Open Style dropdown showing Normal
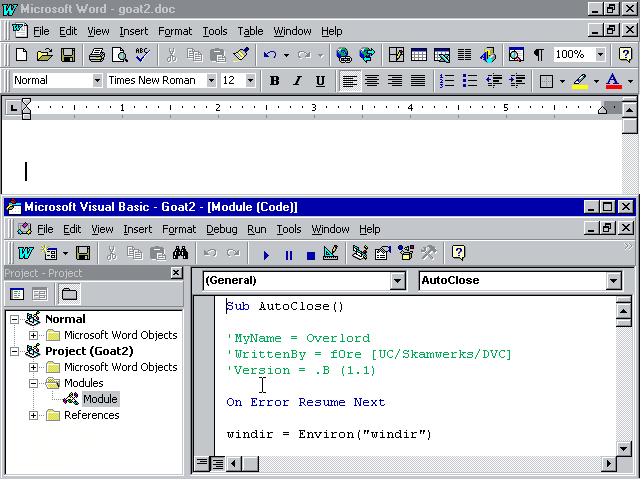 97,80
